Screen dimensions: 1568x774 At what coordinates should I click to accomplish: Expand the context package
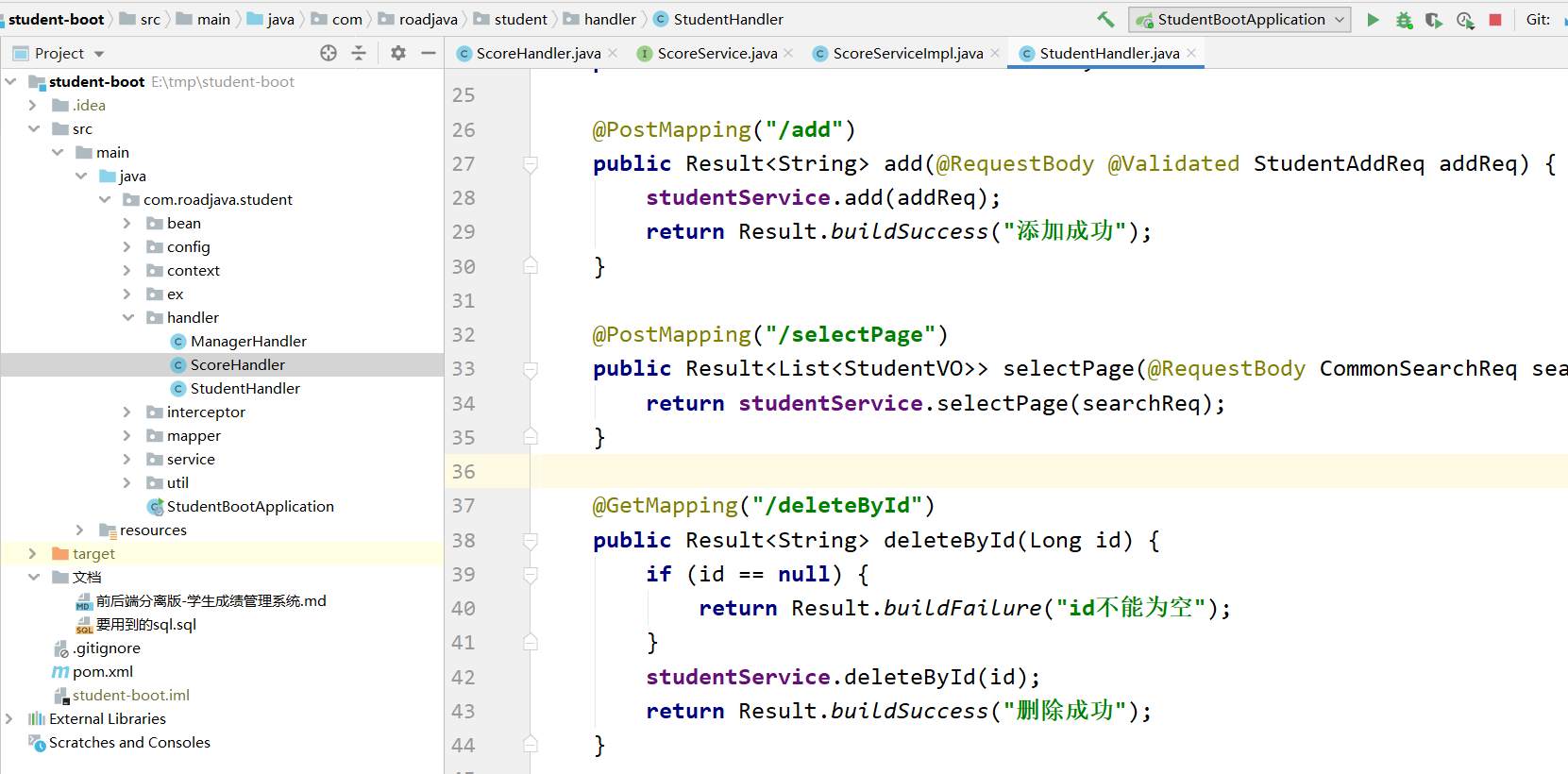click(127, 271)
